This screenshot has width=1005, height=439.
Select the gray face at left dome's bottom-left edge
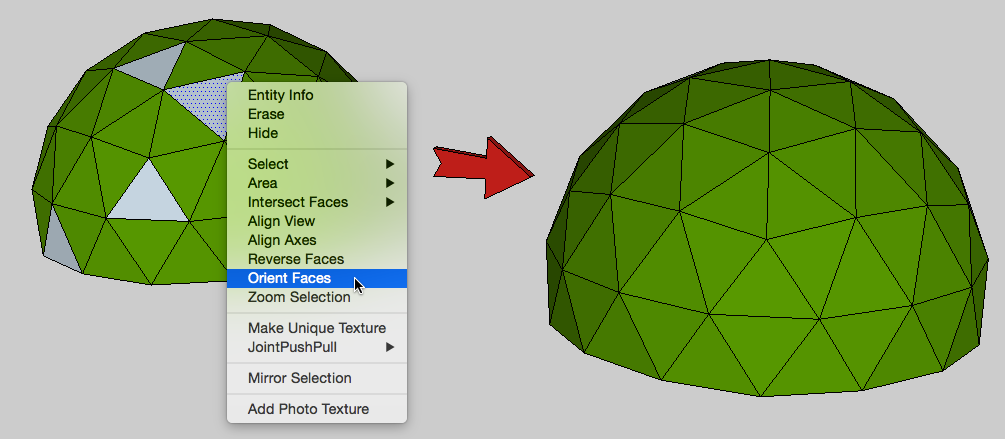tap(60, 247)
